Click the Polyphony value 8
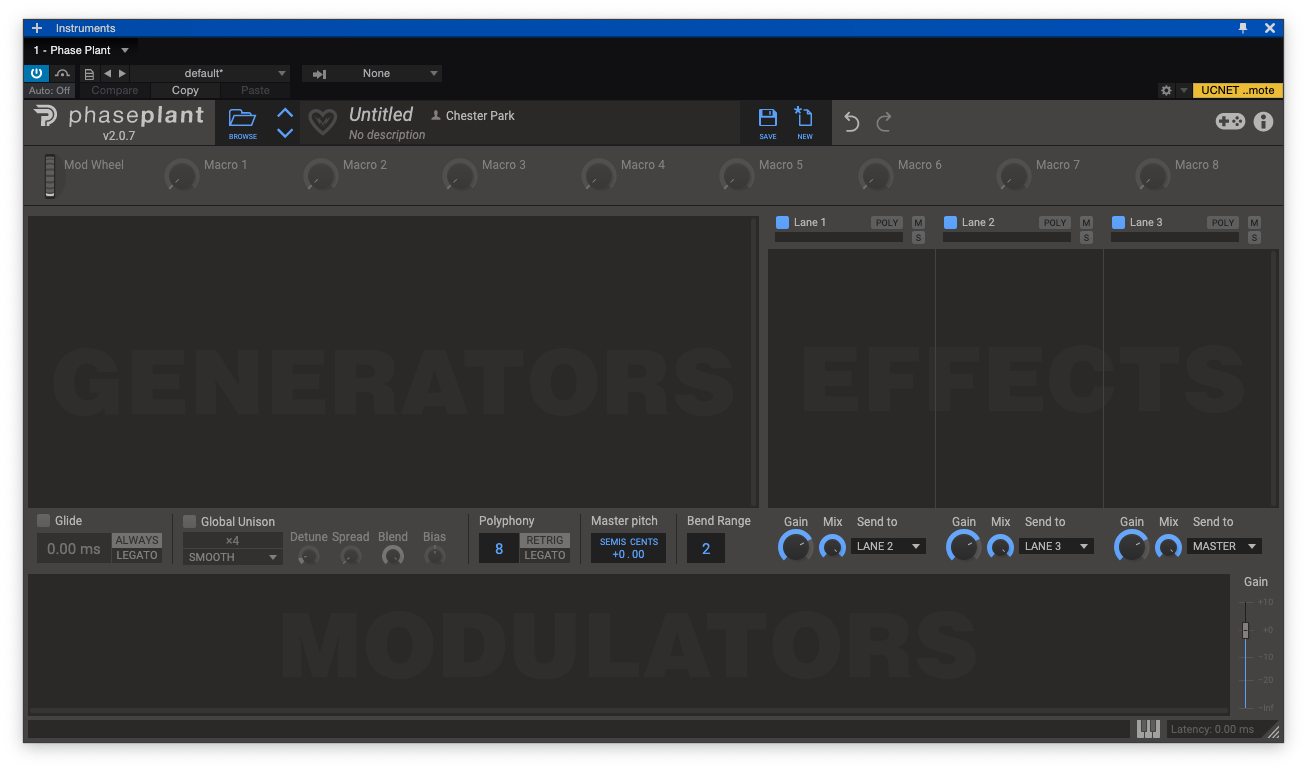The image size is (1307, 770). pos(499,548)
